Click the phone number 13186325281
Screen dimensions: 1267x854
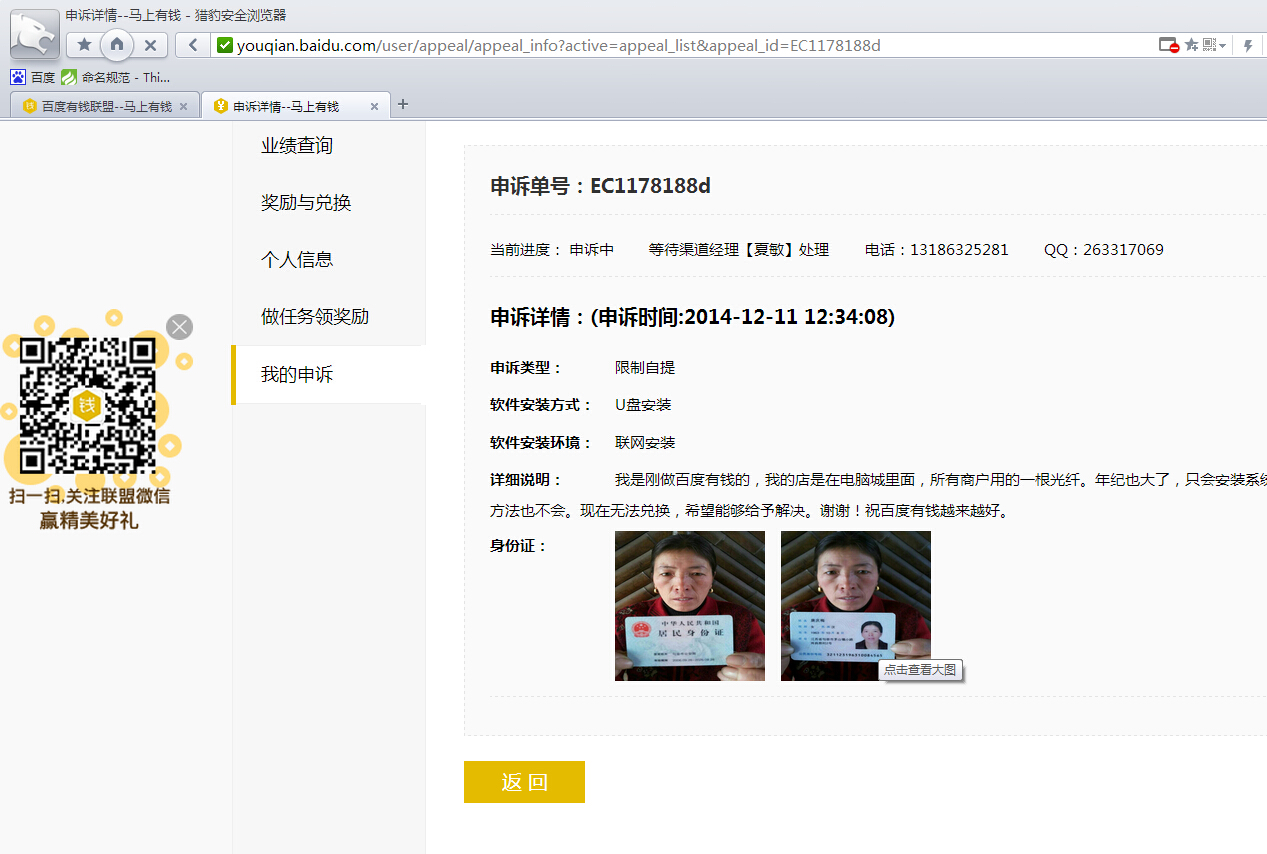coord(959,250)
